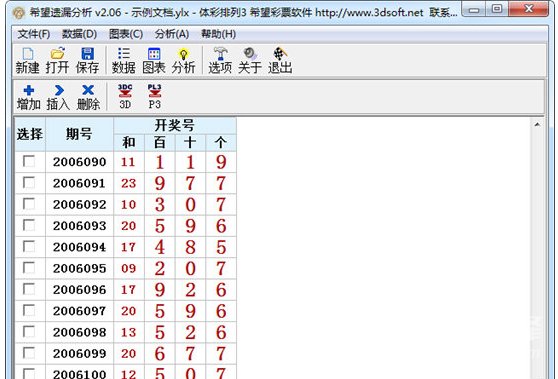Click the 期号 column header

[x=79, y=134]
